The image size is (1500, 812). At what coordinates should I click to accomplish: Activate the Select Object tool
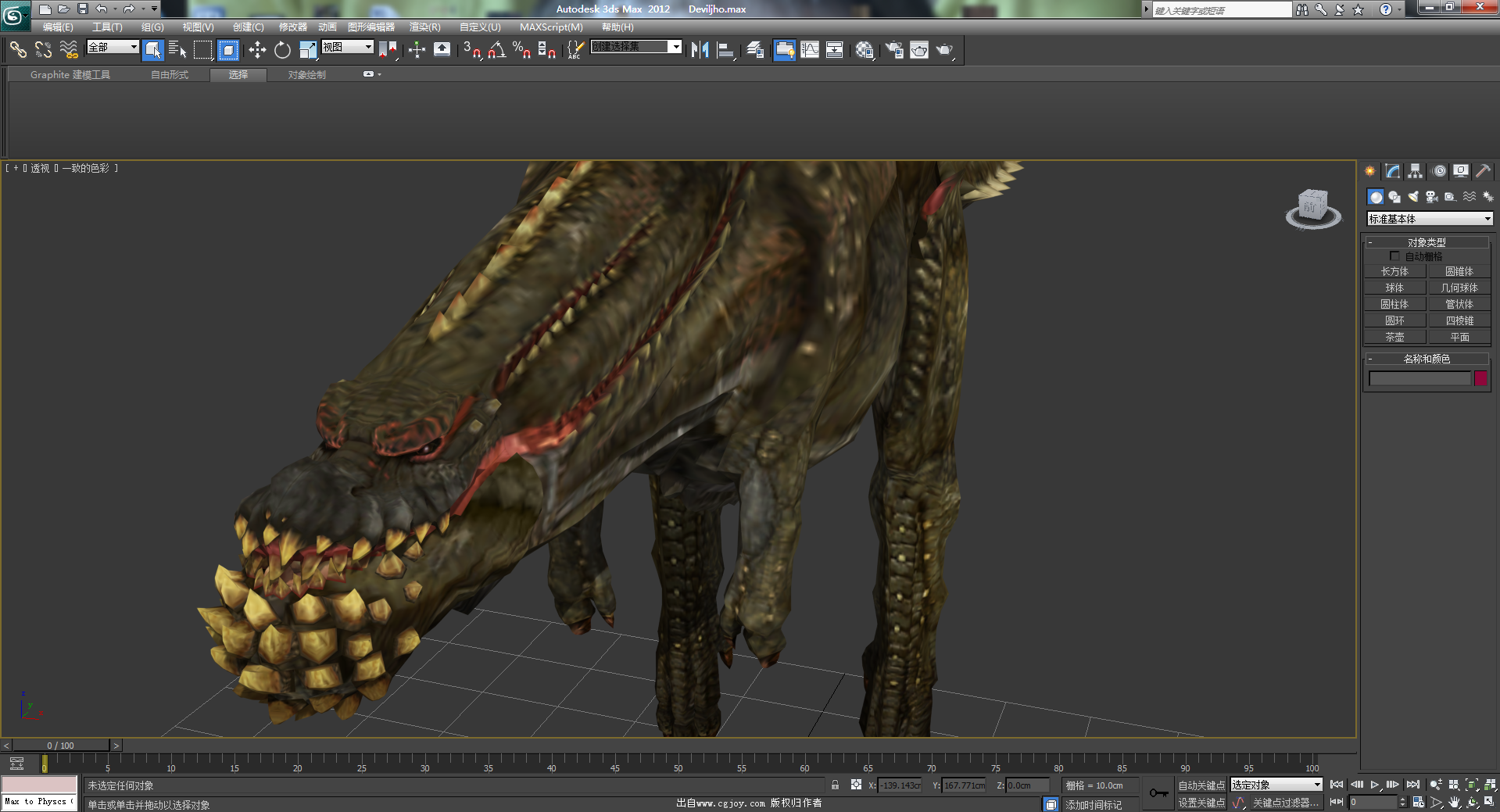click(x=153, y=50)
